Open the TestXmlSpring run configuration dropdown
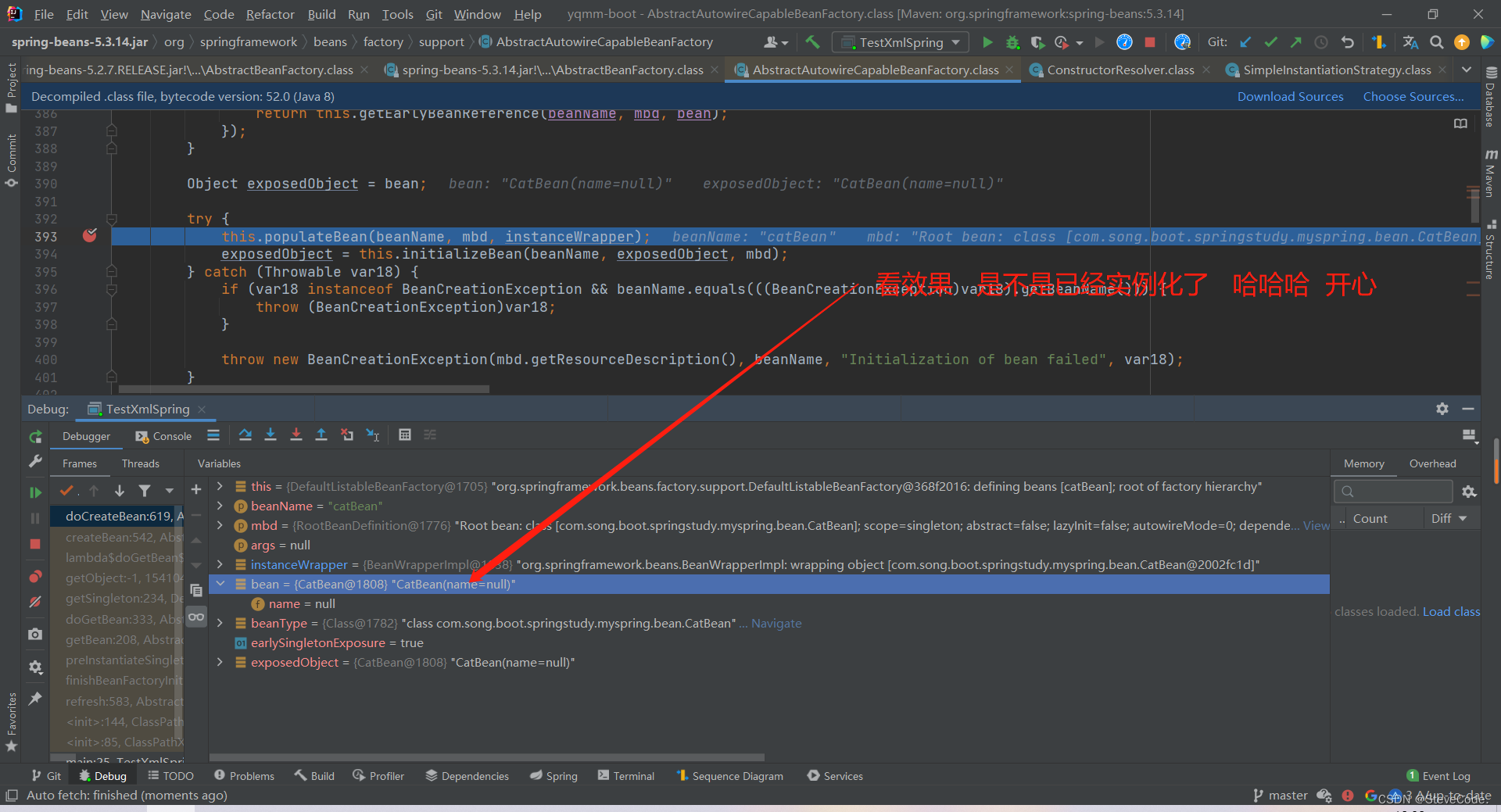This screenshot has height=812, width=1501. (901, 42)
